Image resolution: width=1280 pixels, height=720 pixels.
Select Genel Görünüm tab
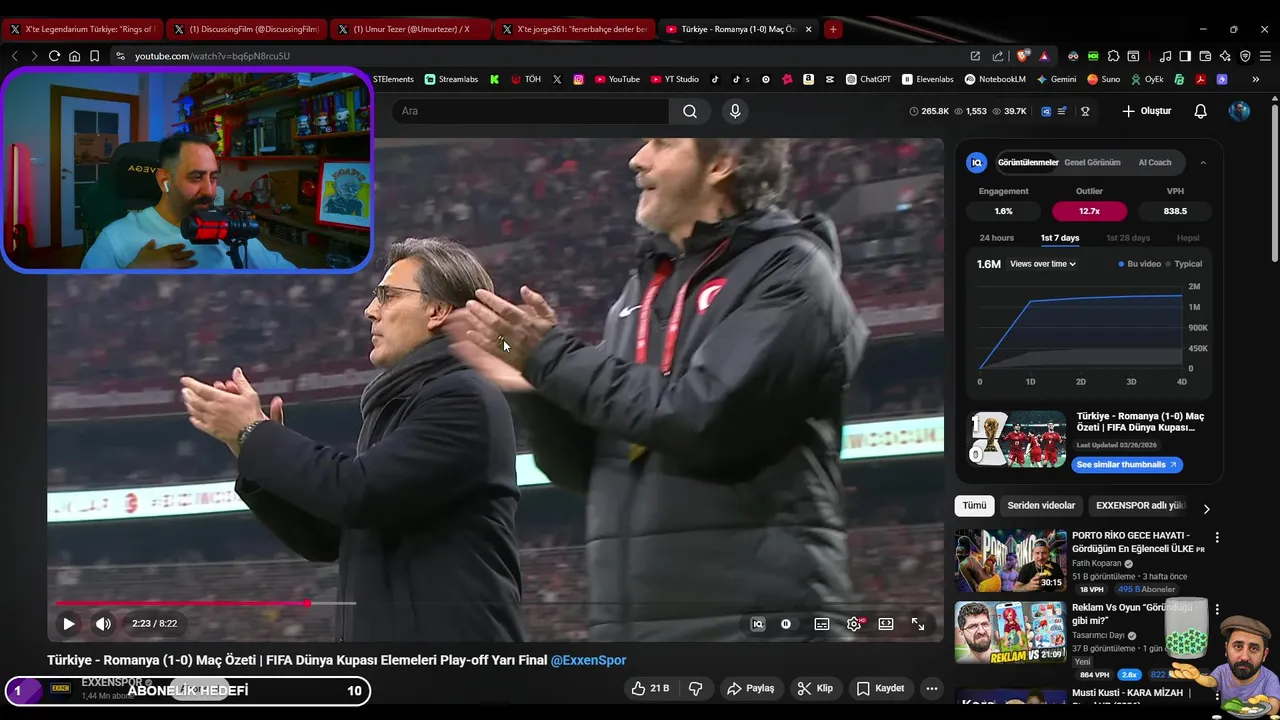[1092, 162]
